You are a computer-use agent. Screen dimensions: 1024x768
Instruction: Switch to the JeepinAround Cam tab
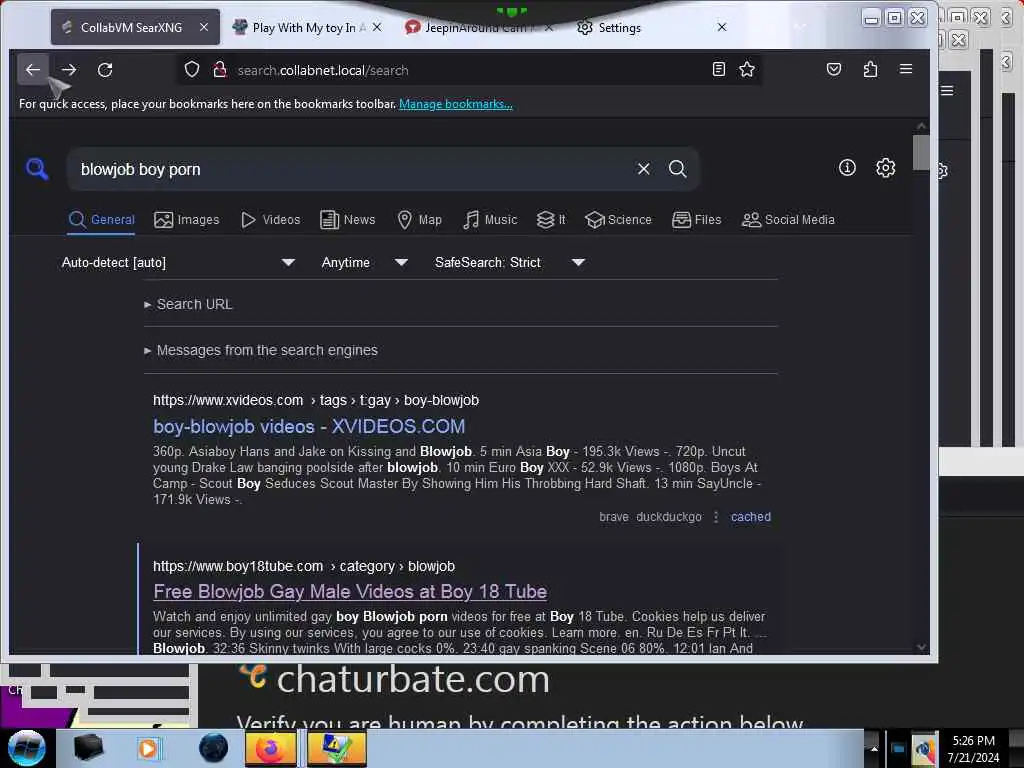click(x=478, y=27)
